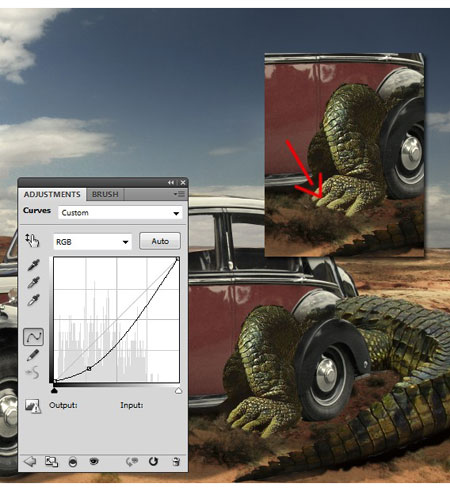Open the Adjustments panel flyout menu
Image resolution: width=450 pixels, height=491 pixels.
pos(179,194)
